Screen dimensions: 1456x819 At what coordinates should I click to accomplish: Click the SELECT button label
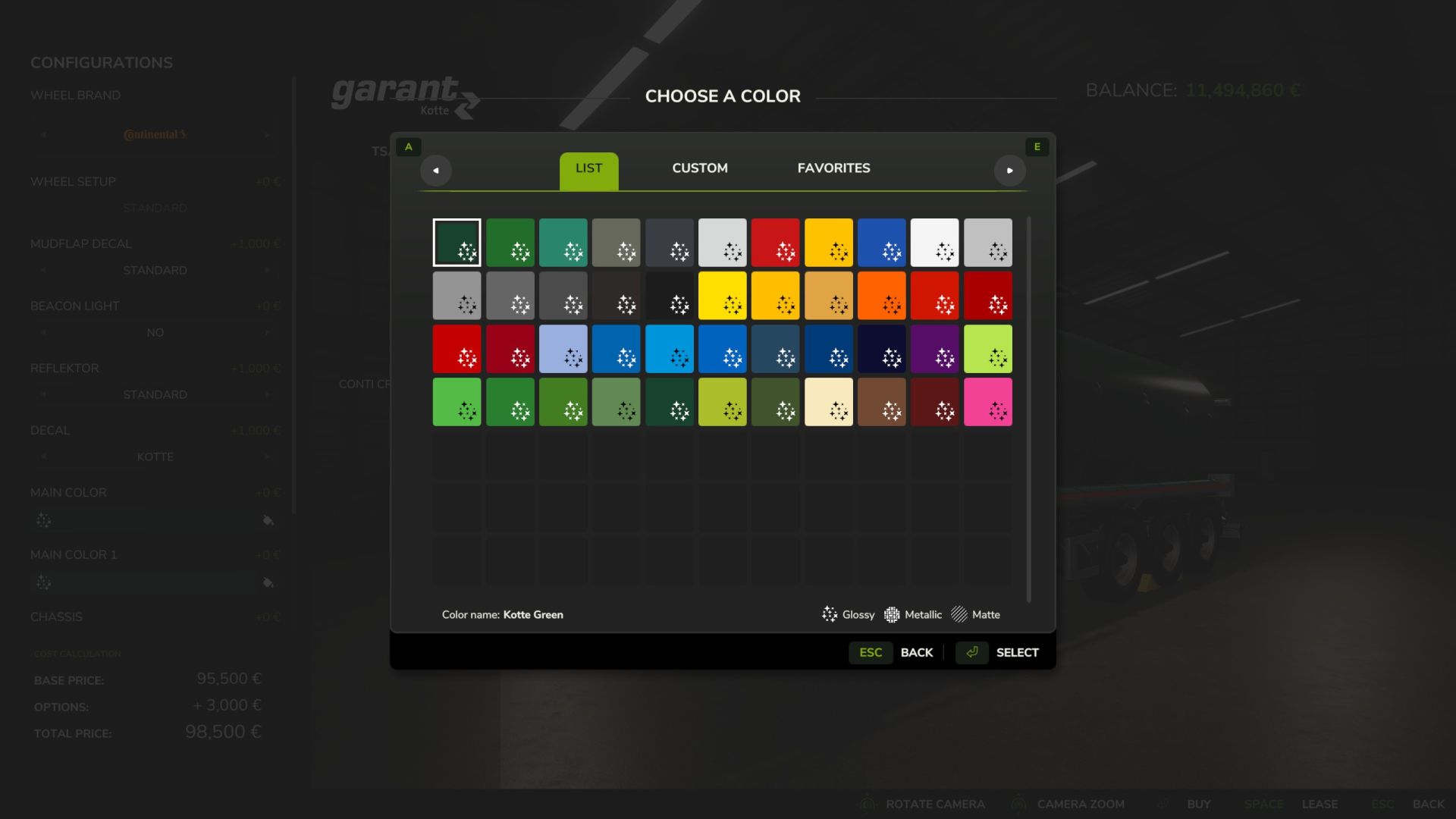pos(1017,652)
